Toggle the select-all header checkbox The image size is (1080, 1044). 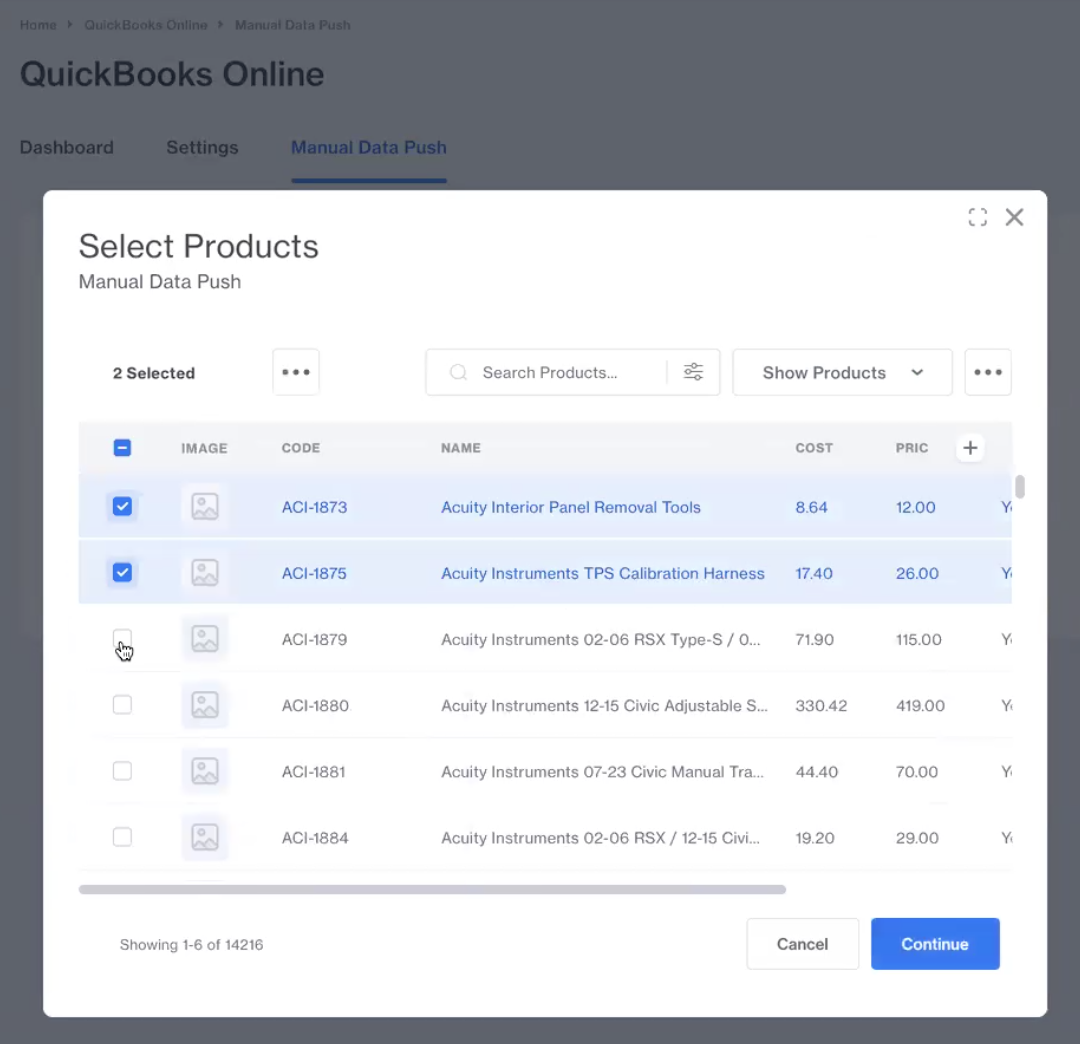pos(122,448)
